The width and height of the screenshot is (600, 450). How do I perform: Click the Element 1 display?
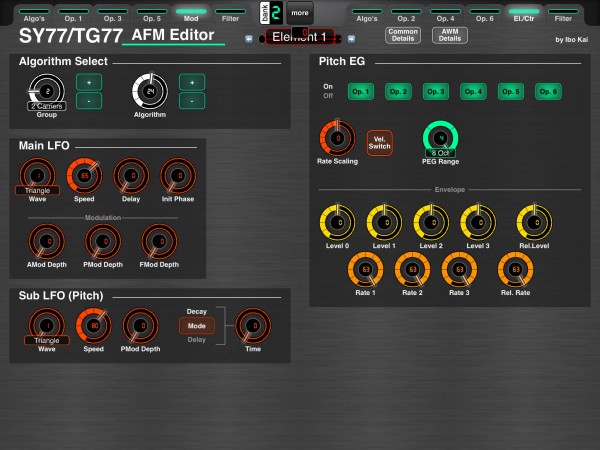coord(300,37)
